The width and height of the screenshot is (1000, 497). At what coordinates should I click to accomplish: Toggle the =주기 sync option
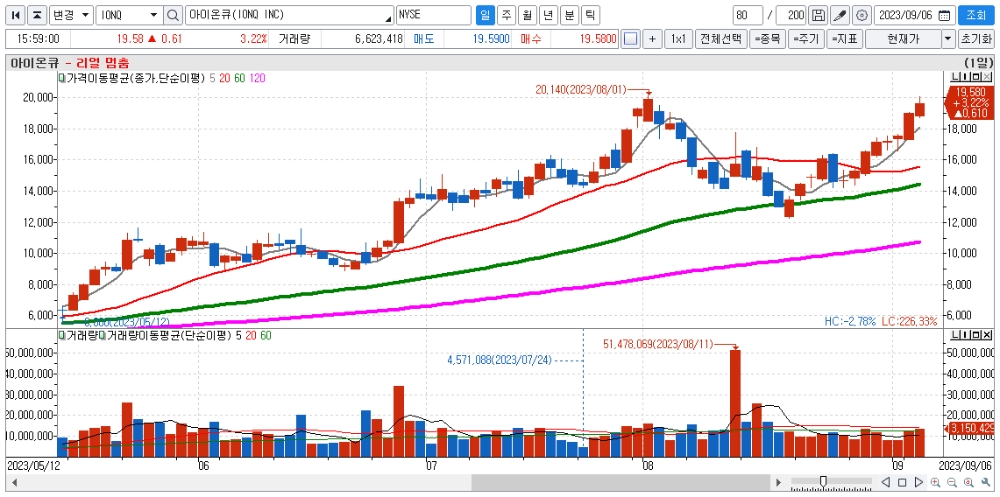tap(807, 39)
